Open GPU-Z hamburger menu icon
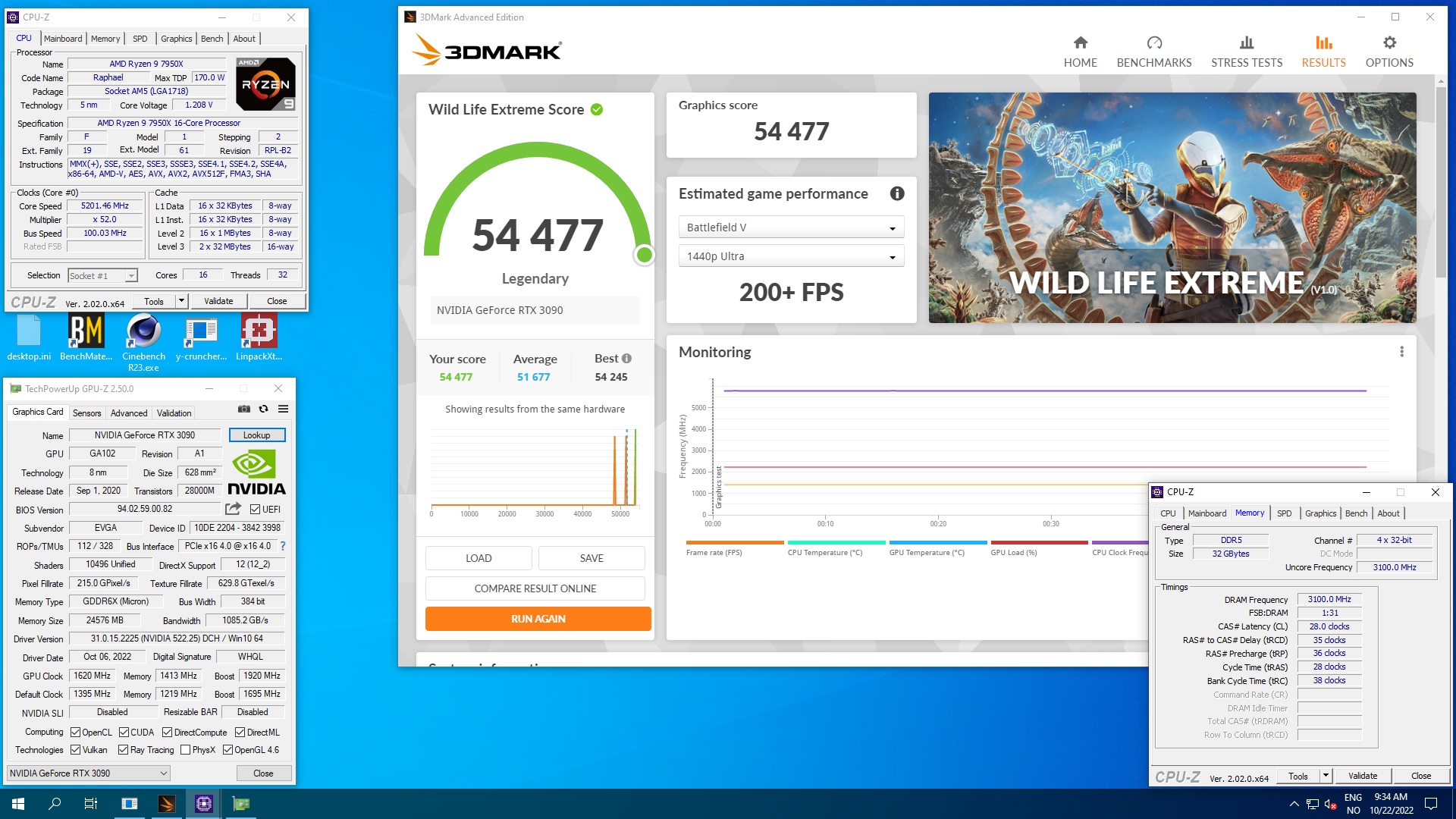The height and width of the screenshot is (819, 1456). pos(283,409)
